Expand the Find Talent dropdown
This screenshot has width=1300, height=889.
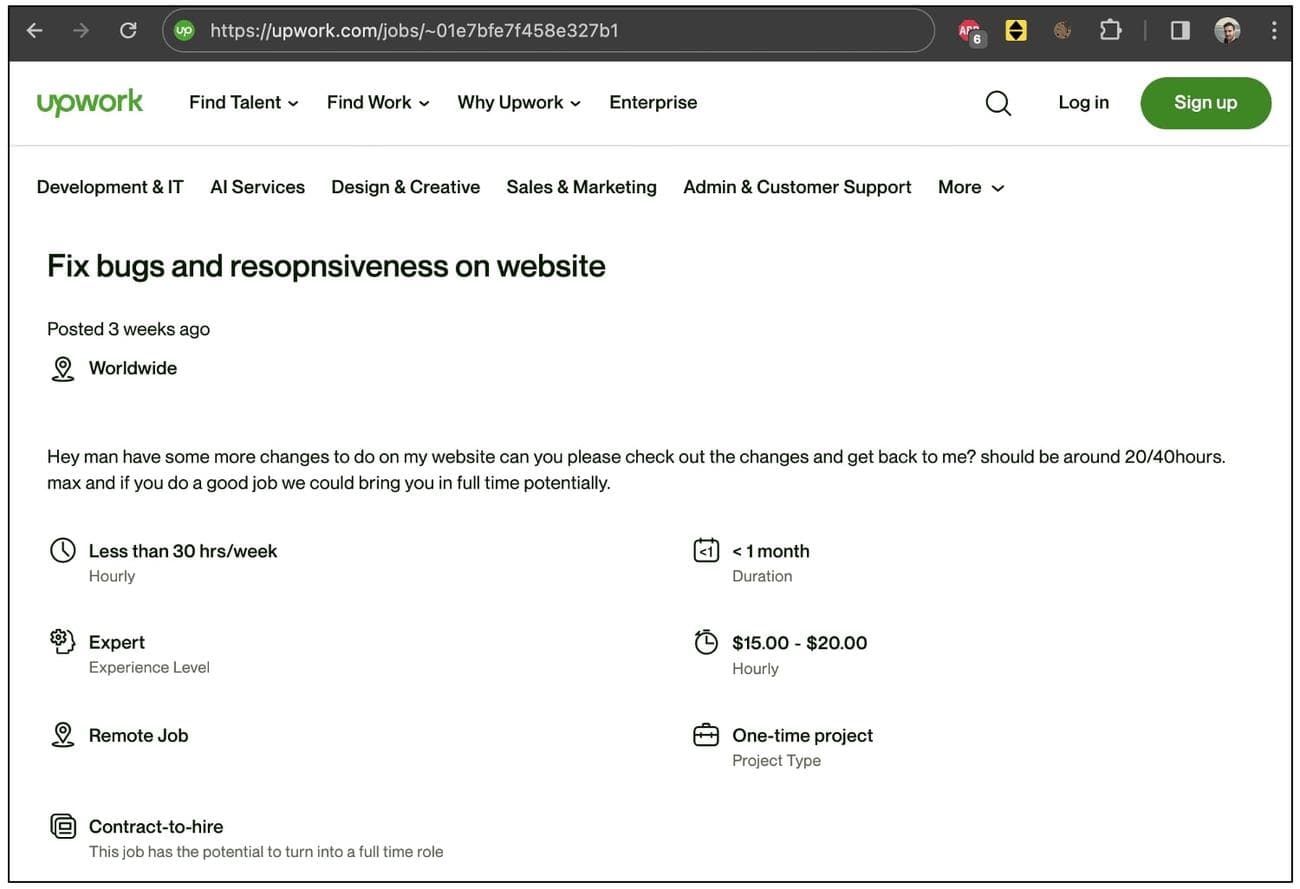tap(243, 102)
